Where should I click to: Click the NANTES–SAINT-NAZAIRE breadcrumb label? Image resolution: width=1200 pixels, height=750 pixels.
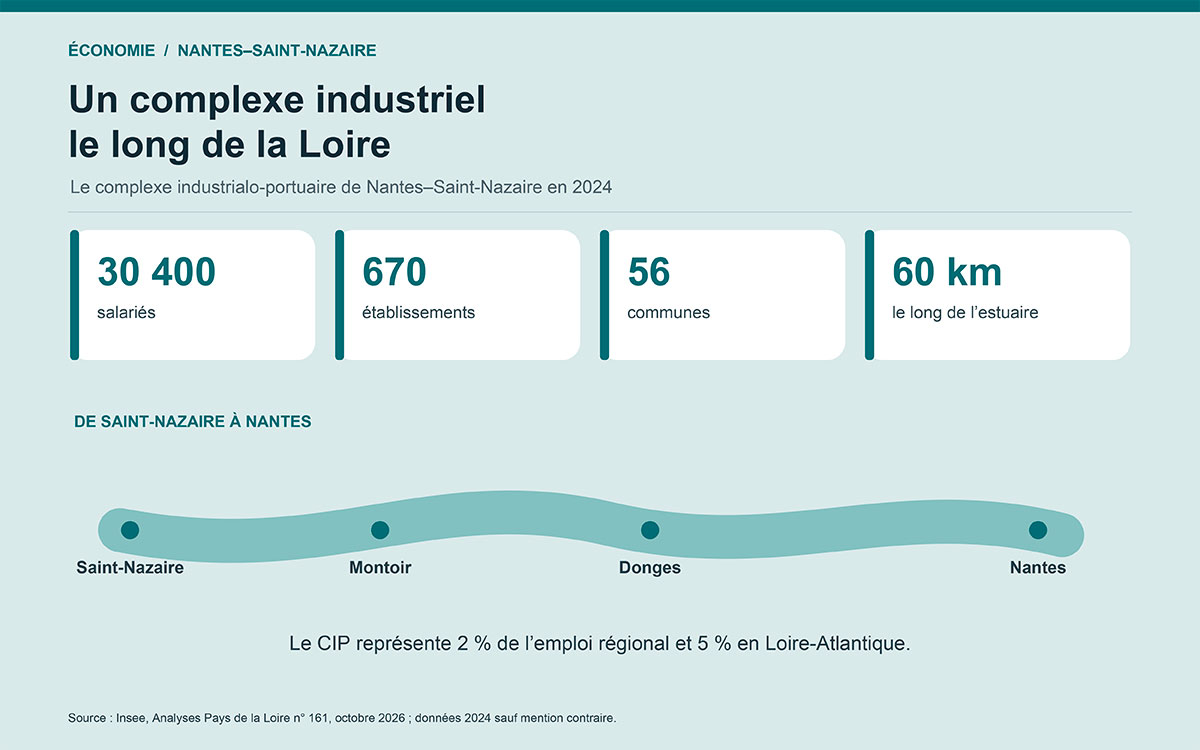(277, 50)
